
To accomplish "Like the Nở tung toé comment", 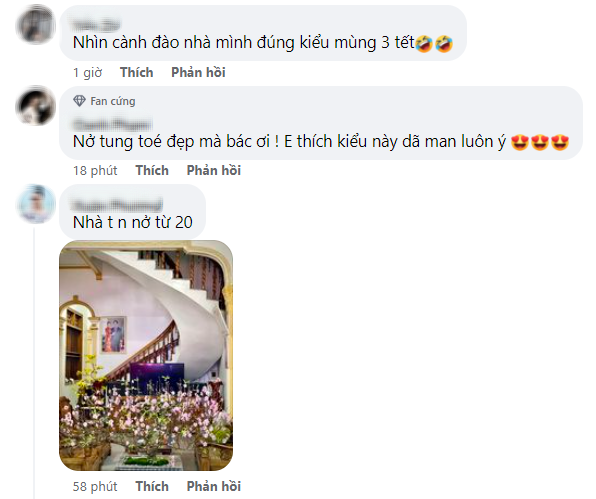I will click(152, 170).
